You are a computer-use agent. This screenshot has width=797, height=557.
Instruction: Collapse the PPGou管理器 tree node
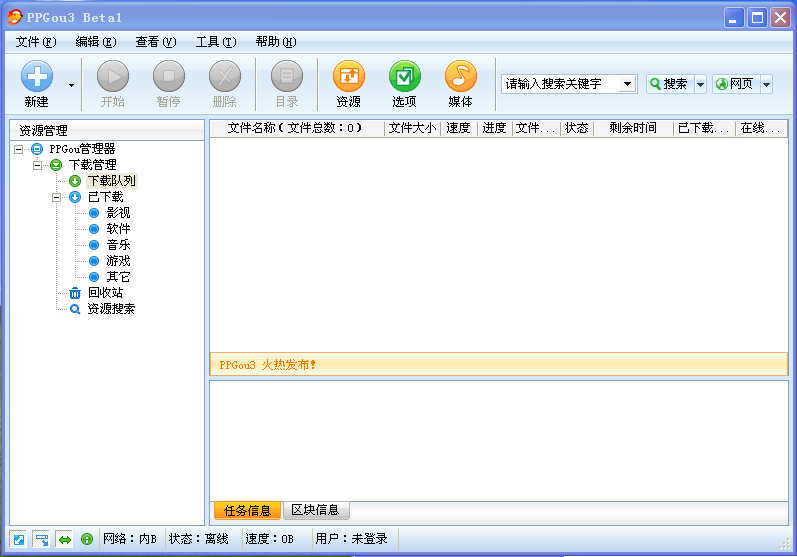[18, 149]
